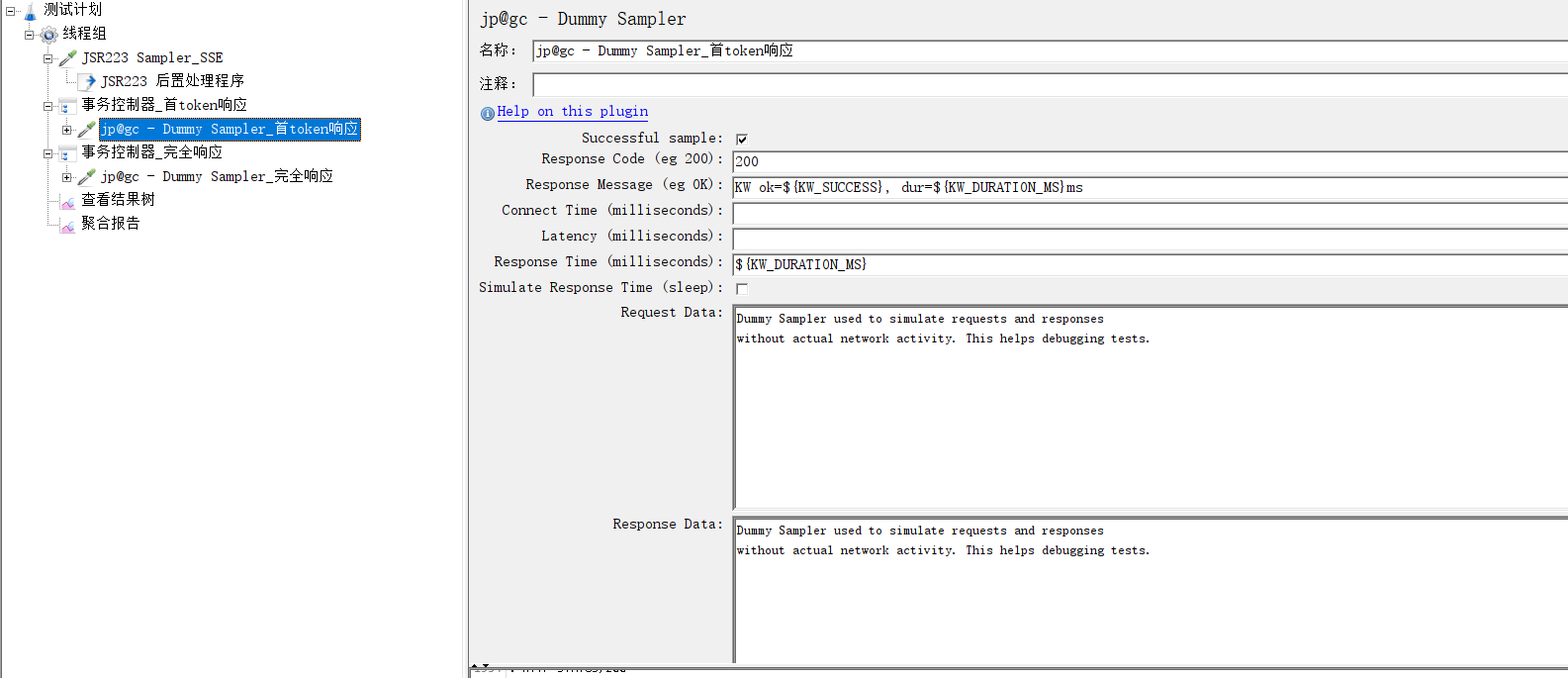Collapse the 事务控制器_首token响应 node
Image resolution: width=1568 pixels, height=678 pixels.
pos(47,106)
